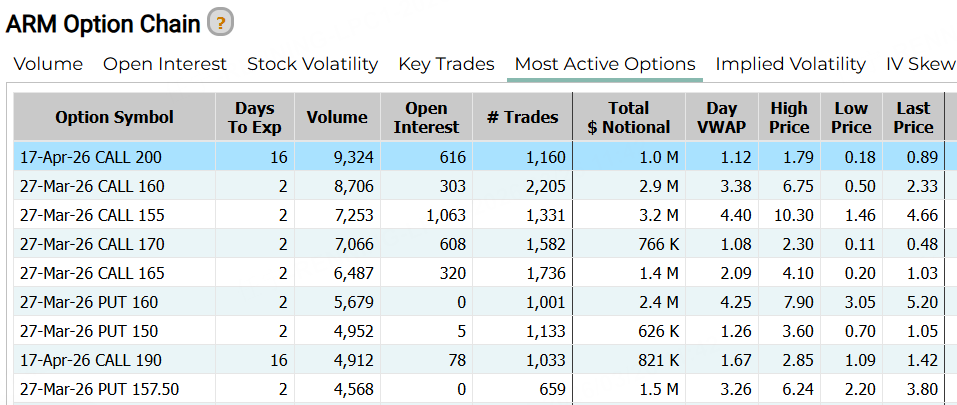Sort by Day VWAP column header
This screenshot has height=405, width=957.
pos(721,117)
